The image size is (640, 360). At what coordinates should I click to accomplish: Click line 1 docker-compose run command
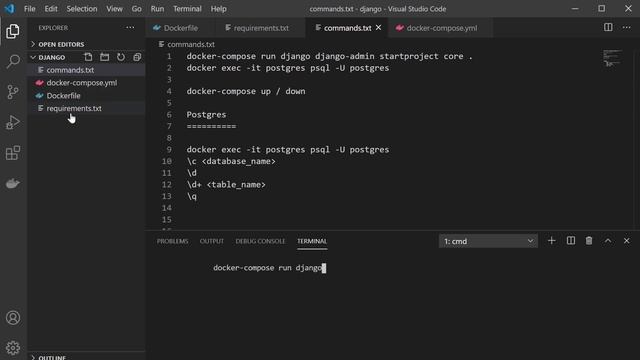tap(329, 56)
